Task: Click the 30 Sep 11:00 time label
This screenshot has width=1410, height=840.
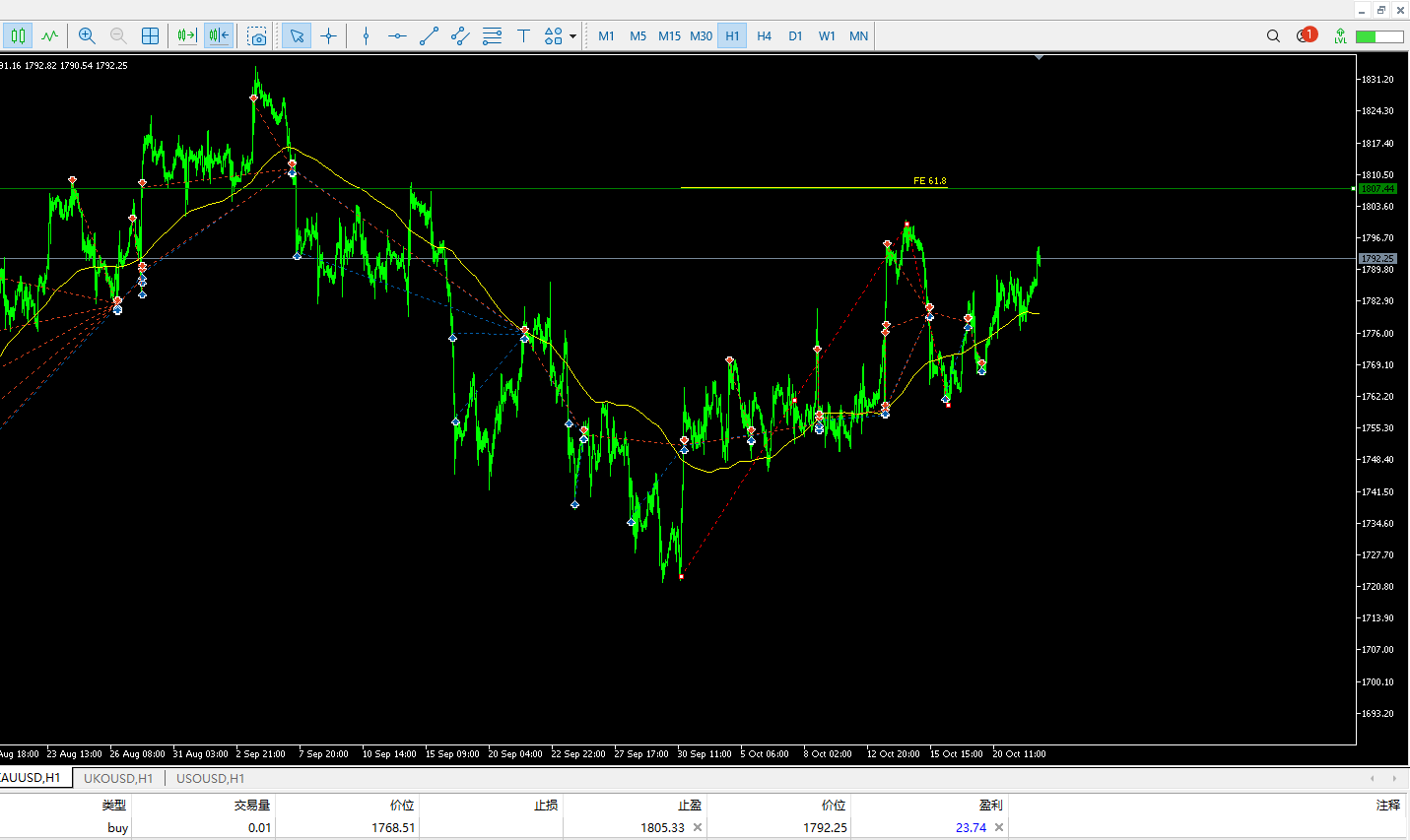Action: click(x=705, y=754)
